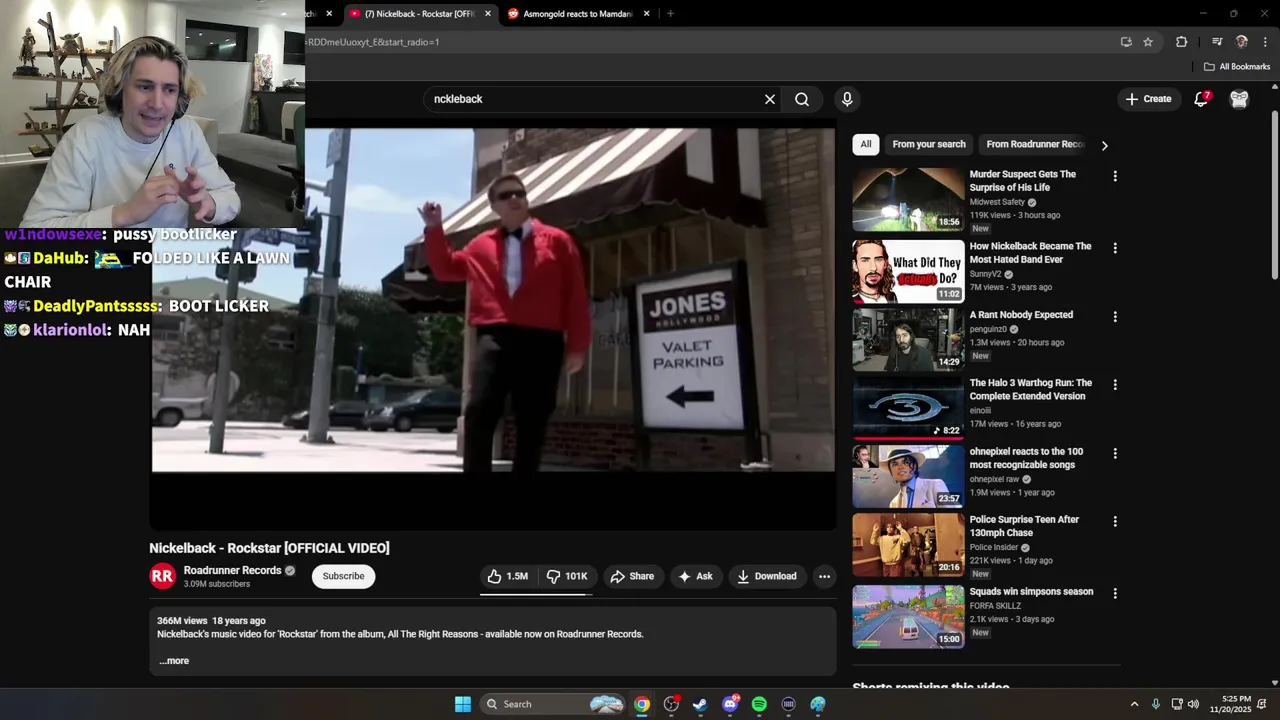Select the From your search chip

pyautogui.click(x=929, y=144)
